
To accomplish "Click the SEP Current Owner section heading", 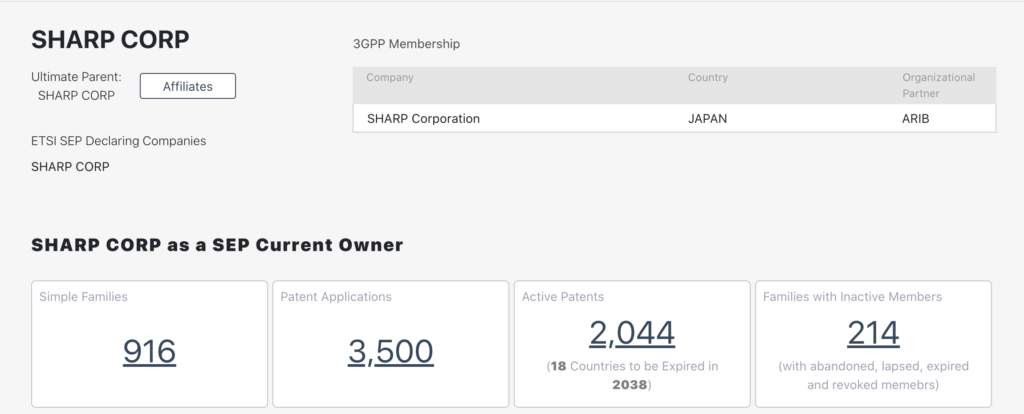I will click(217, 245).
